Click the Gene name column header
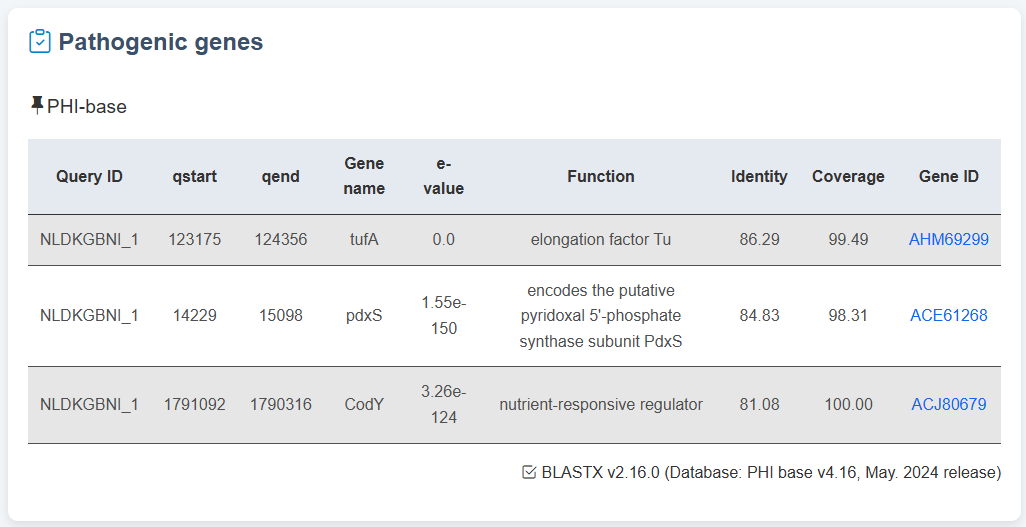Screen dimensions: 1026x527 click(364, 176)
